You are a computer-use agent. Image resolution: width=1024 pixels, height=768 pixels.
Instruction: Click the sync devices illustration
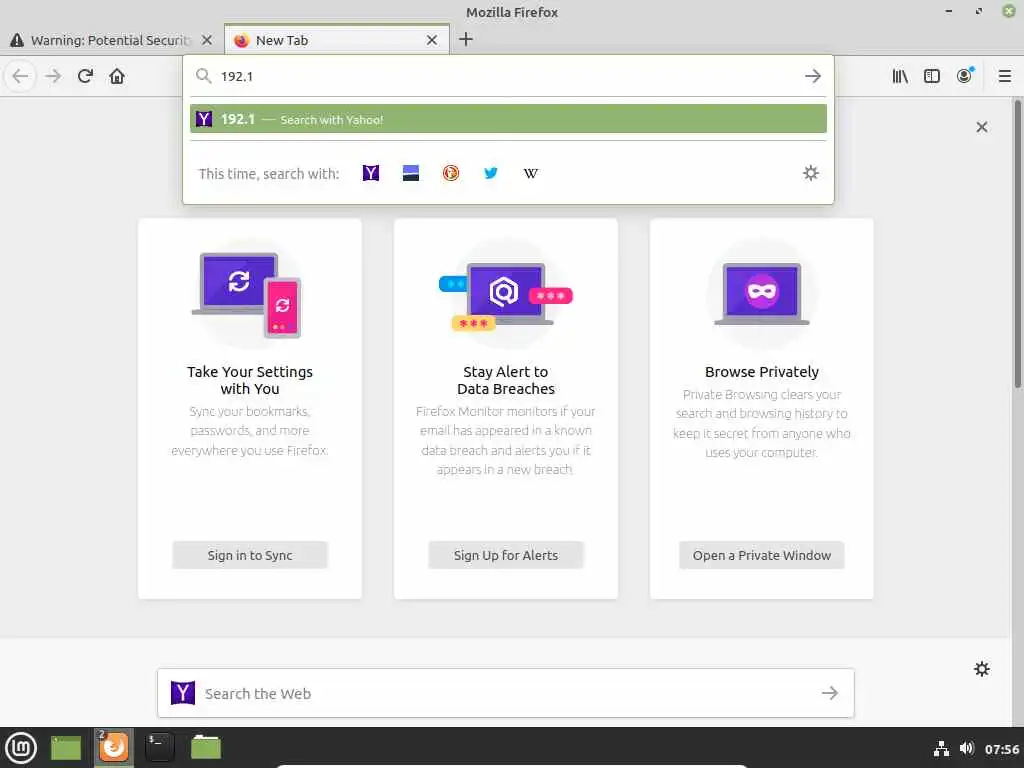[x=248, y=295]
